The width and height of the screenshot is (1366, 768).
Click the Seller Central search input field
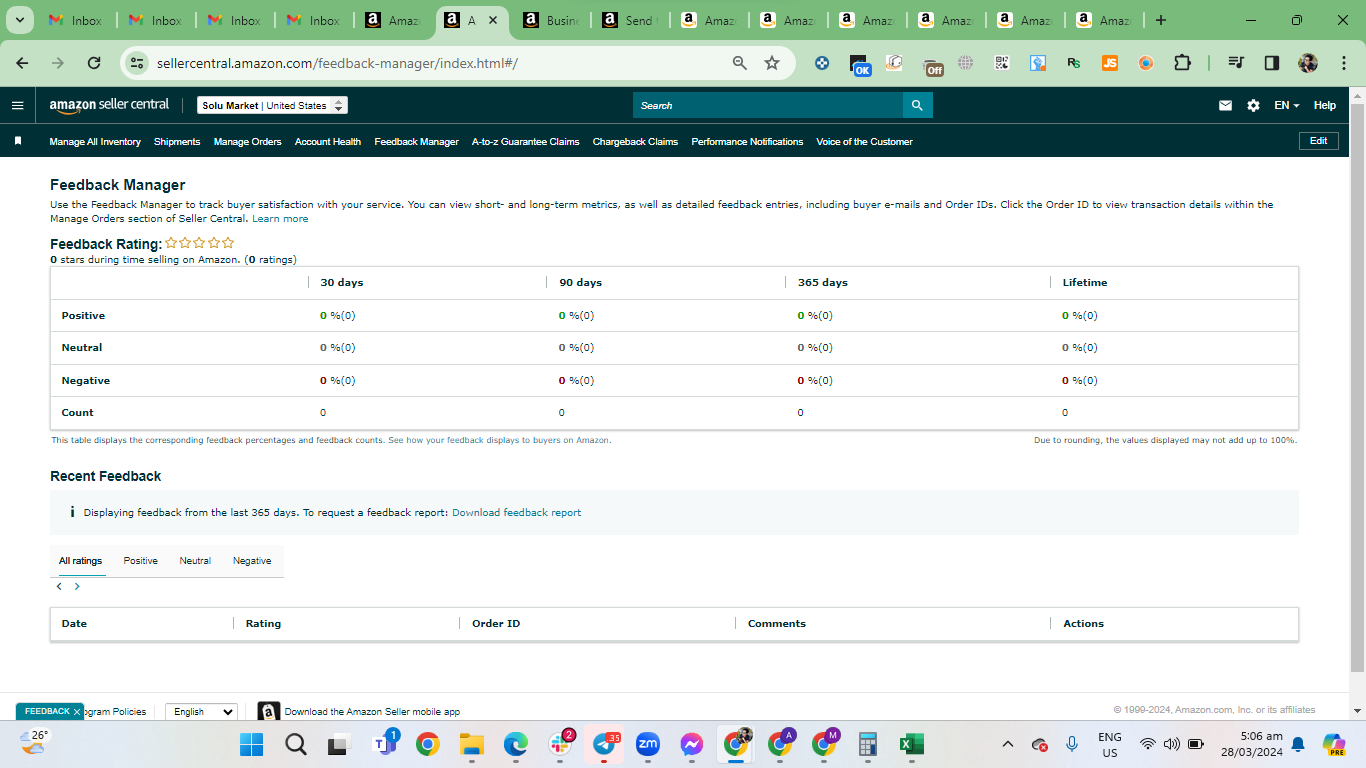pyautogui.click(x=768, y=105)
